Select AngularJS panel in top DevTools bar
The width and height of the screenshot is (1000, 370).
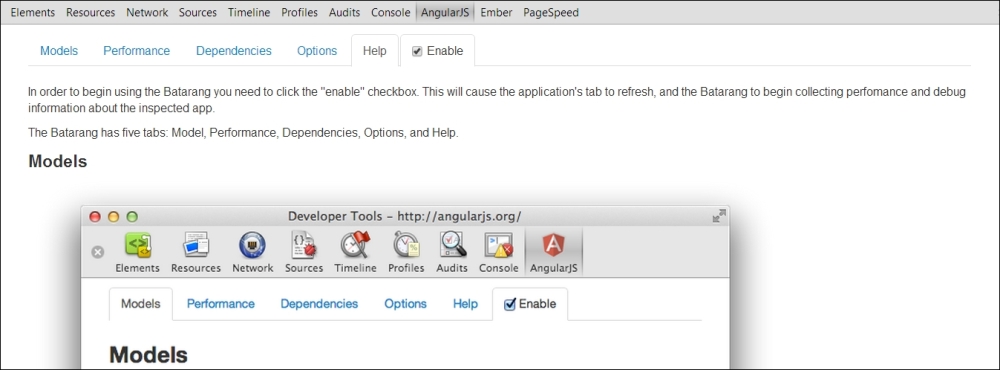(x=445, y=12)
